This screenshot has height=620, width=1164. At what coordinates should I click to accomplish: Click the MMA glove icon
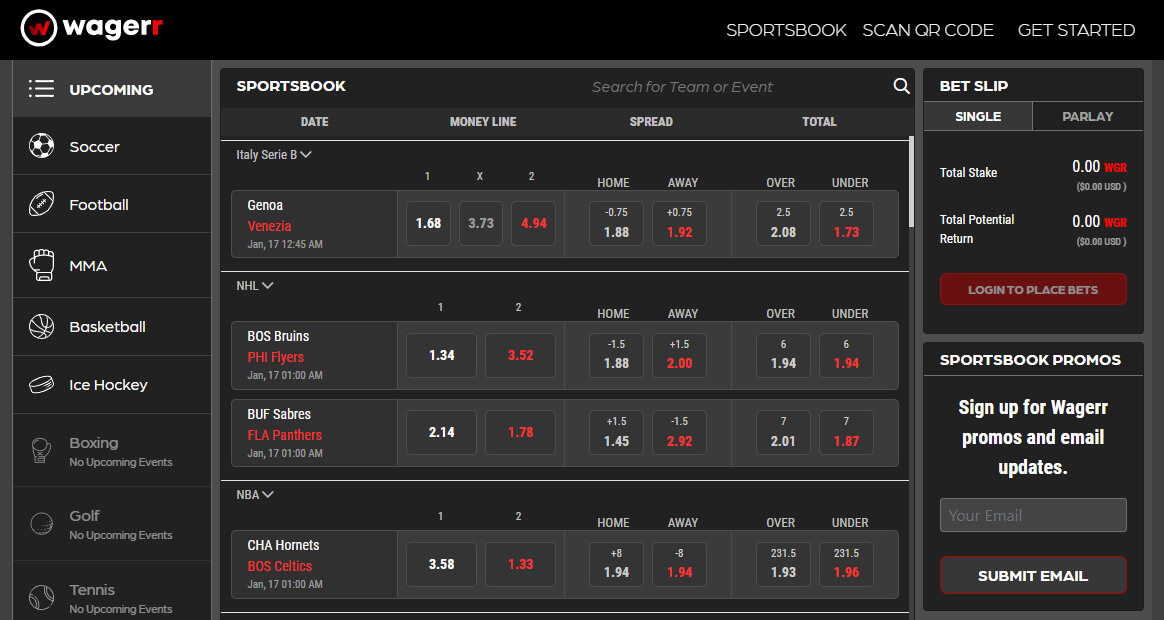pyautogui.click(x=42, y=266)
